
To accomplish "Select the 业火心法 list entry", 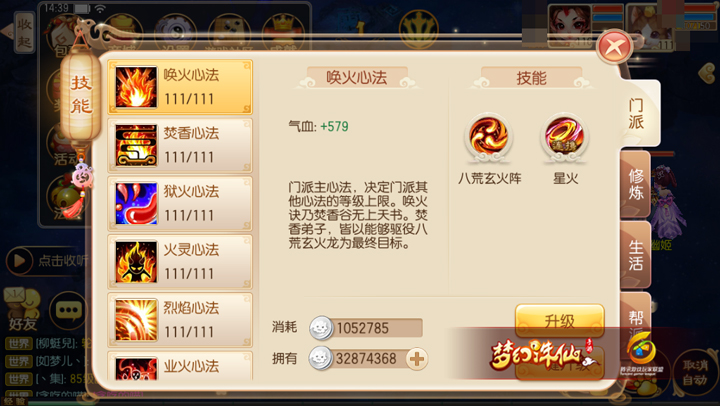I will (x=180, y=366).
